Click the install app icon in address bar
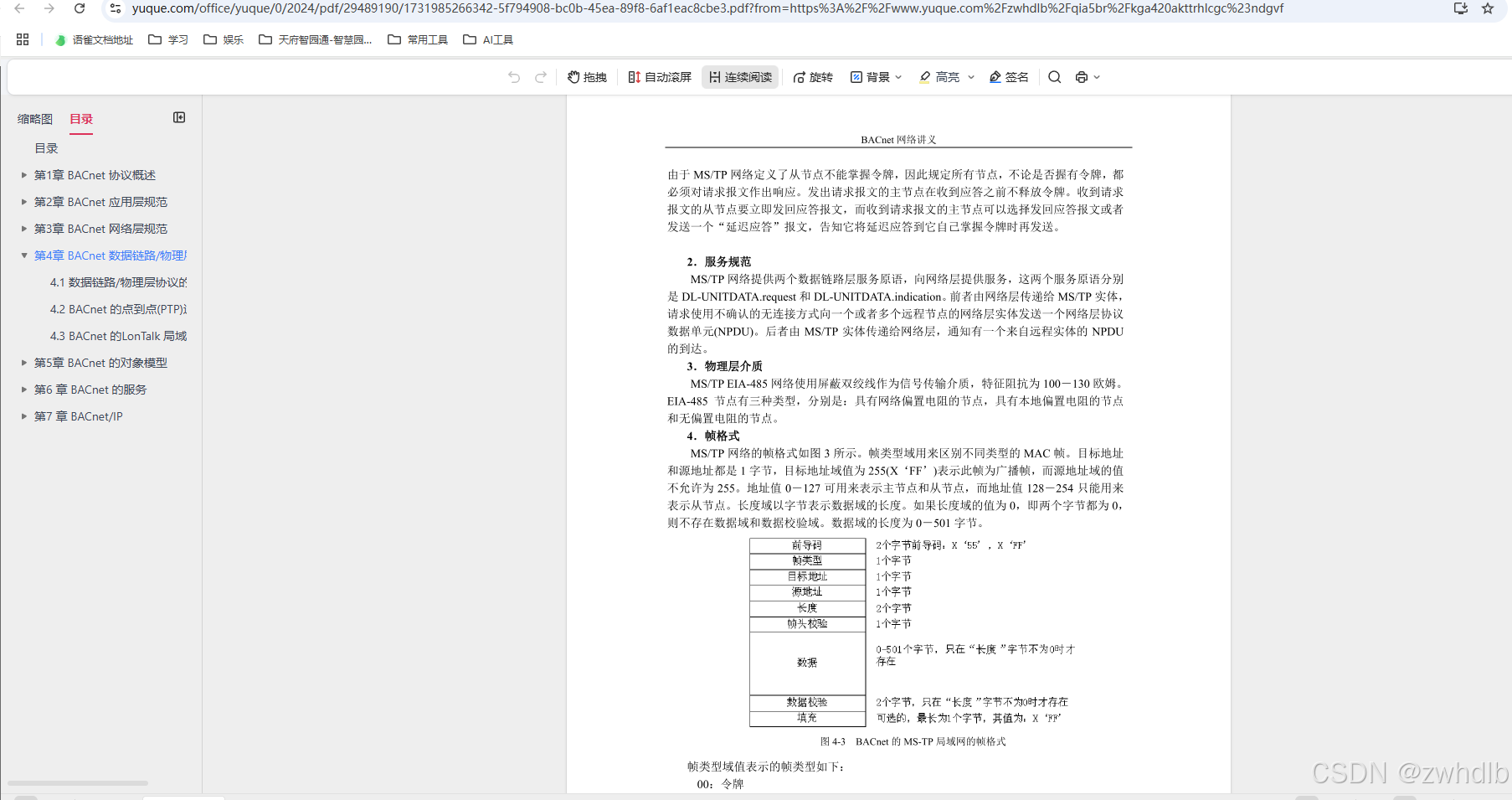This screenshot has width=1512, height=800. point(1461,8)
